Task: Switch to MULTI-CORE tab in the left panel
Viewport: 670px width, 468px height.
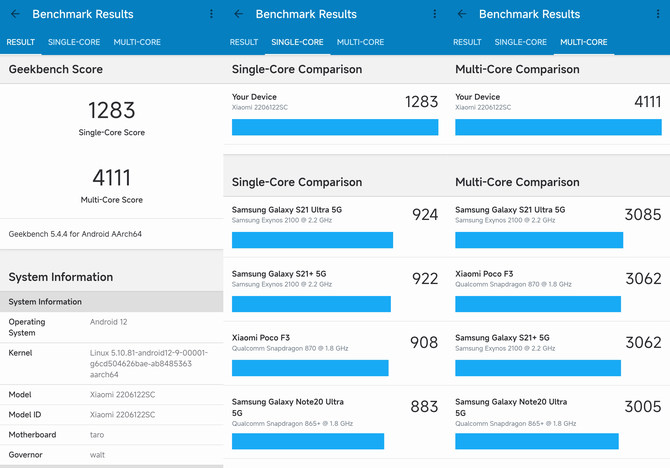Action: tap(137, 42)
